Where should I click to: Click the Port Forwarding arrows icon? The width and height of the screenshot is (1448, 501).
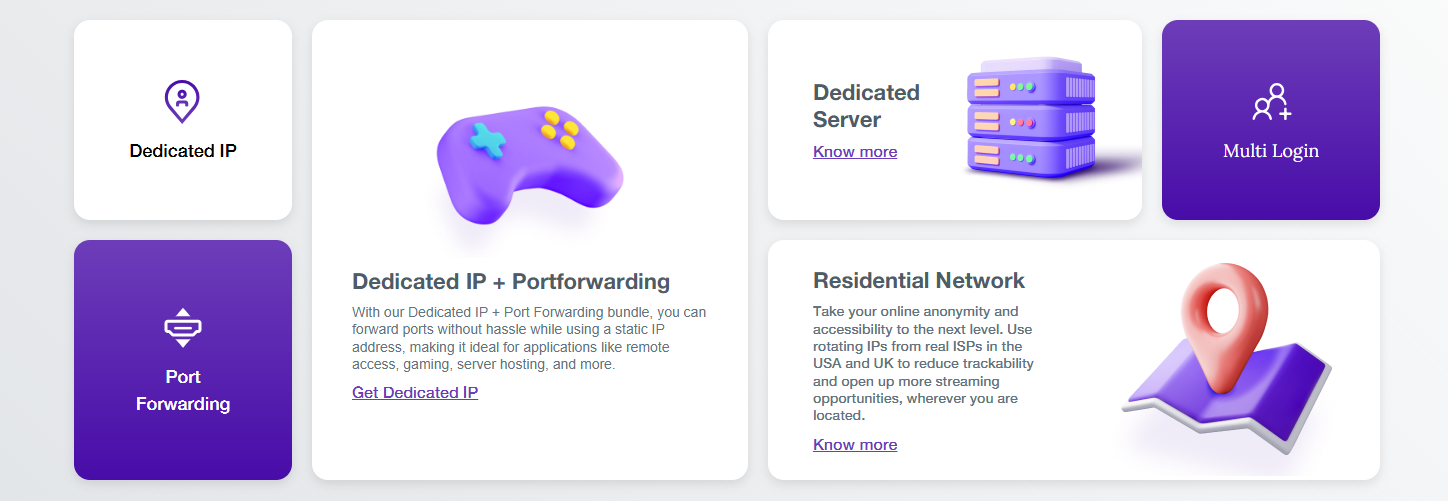click(x=183, y=327)
